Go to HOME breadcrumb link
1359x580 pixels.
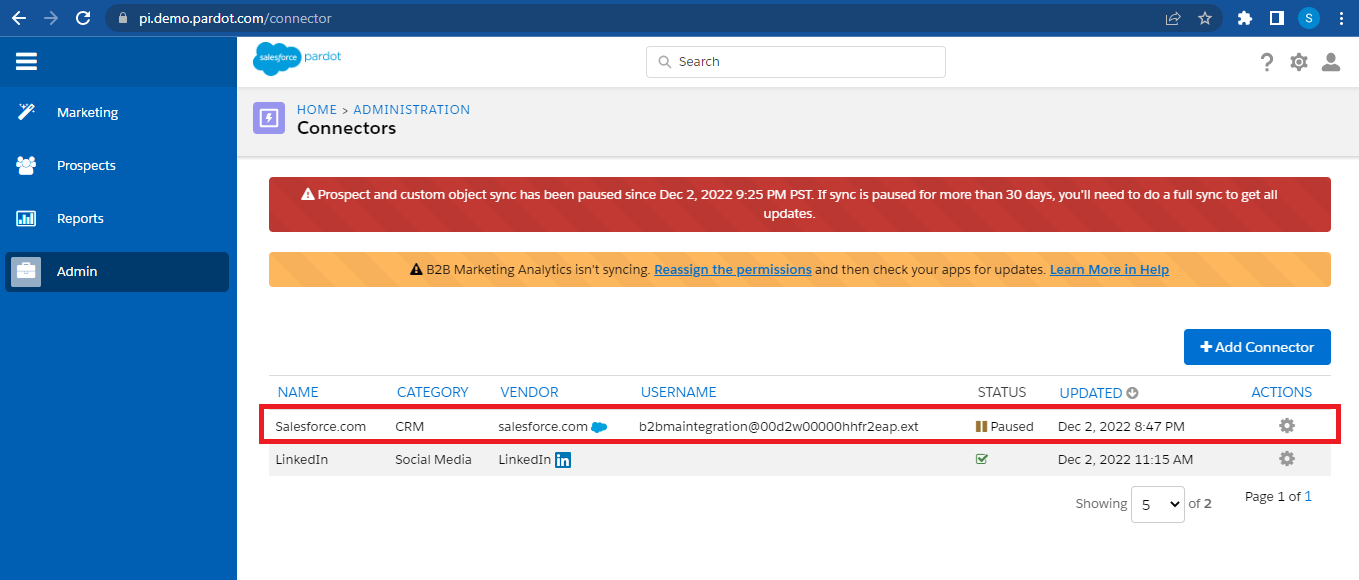[x=317, y=109]
